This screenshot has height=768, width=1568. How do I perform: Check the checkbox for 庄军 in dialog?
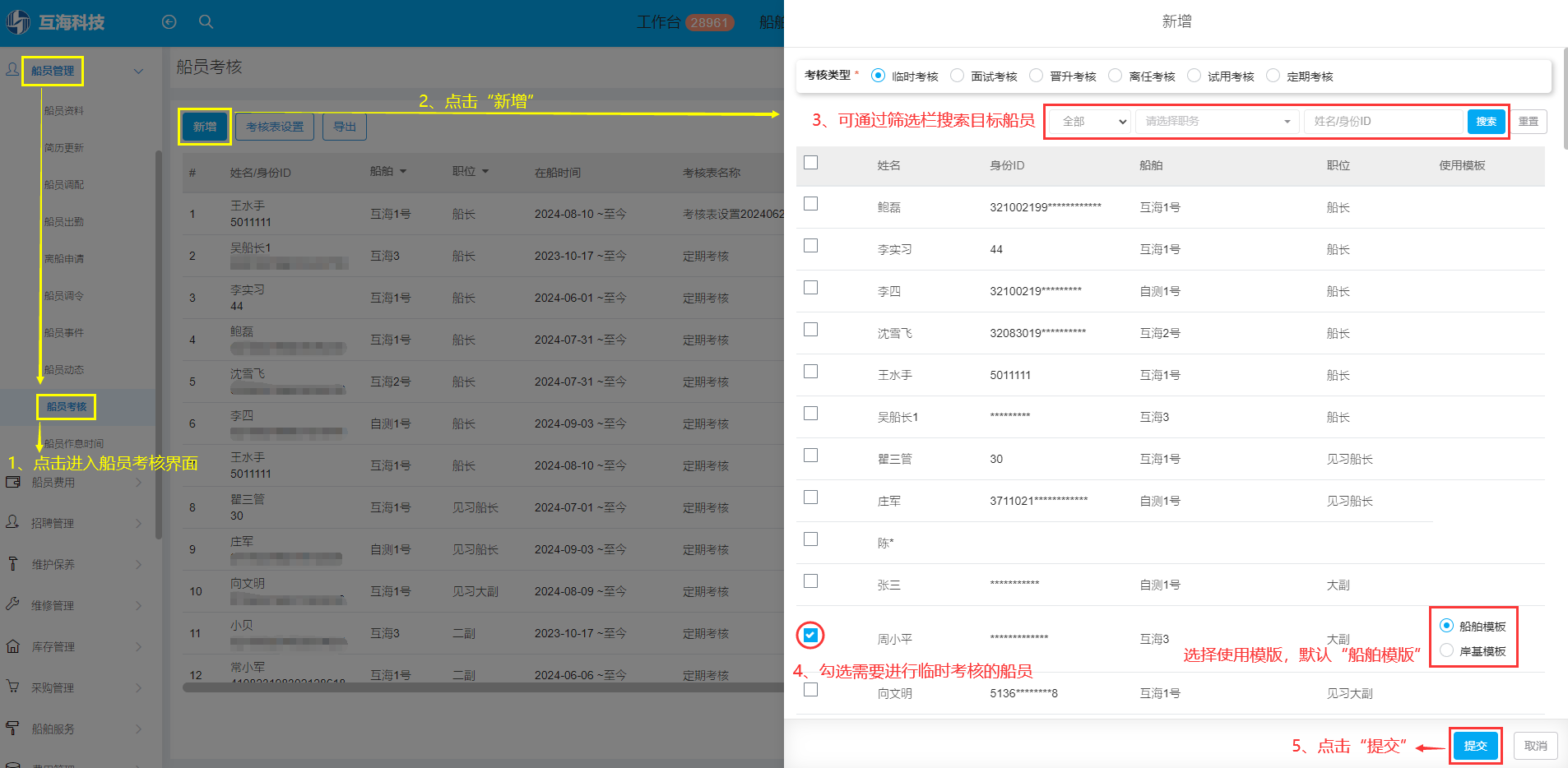click(x=810, y=497)
